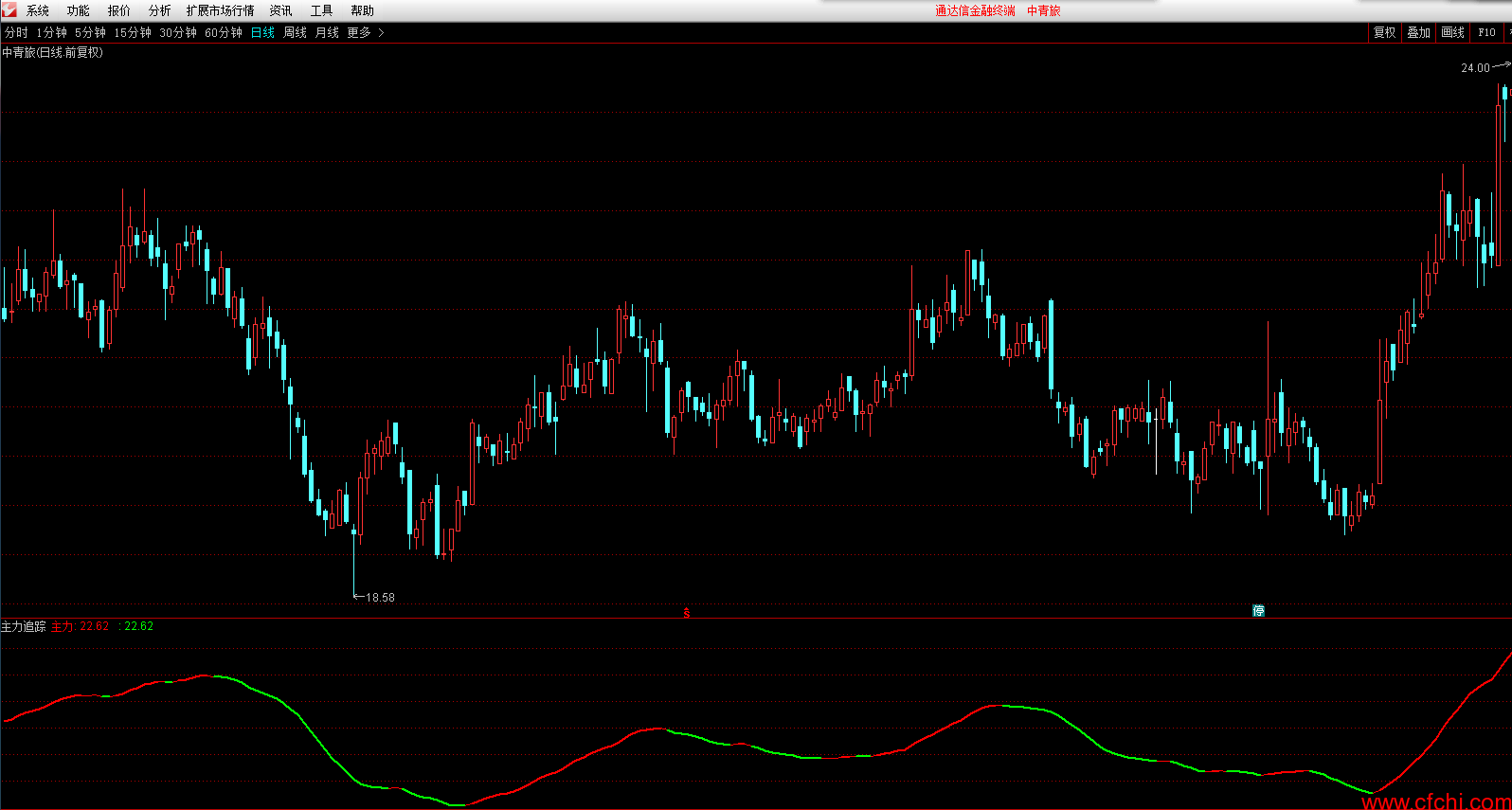Click the 中青旅(日线,前复权) chart title
Image resolution: width=1512 pixels, height=810 pixels.
click(x=53, y=52)
